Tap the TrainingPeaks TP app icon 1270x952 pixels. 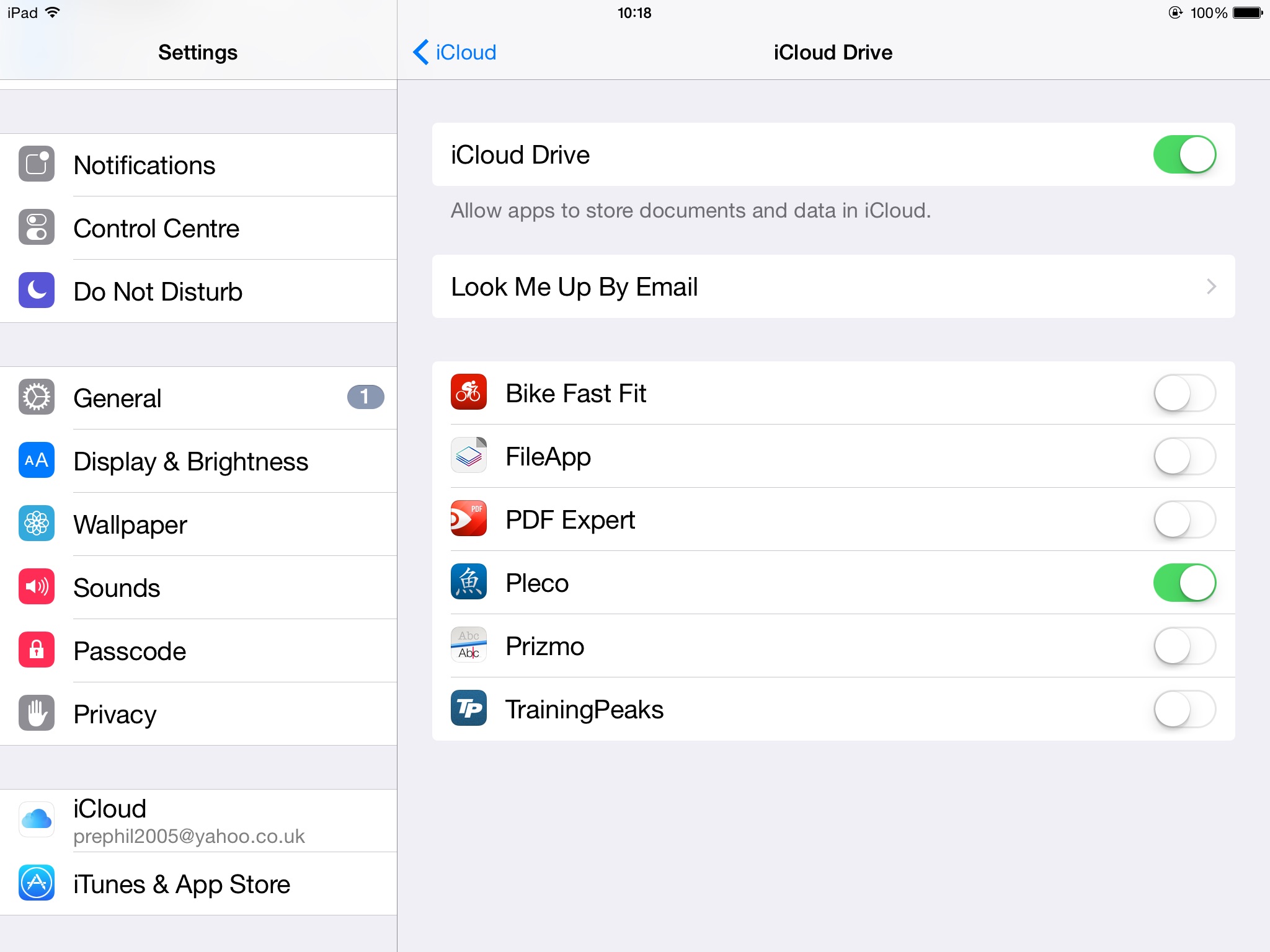tap(469, 708)
